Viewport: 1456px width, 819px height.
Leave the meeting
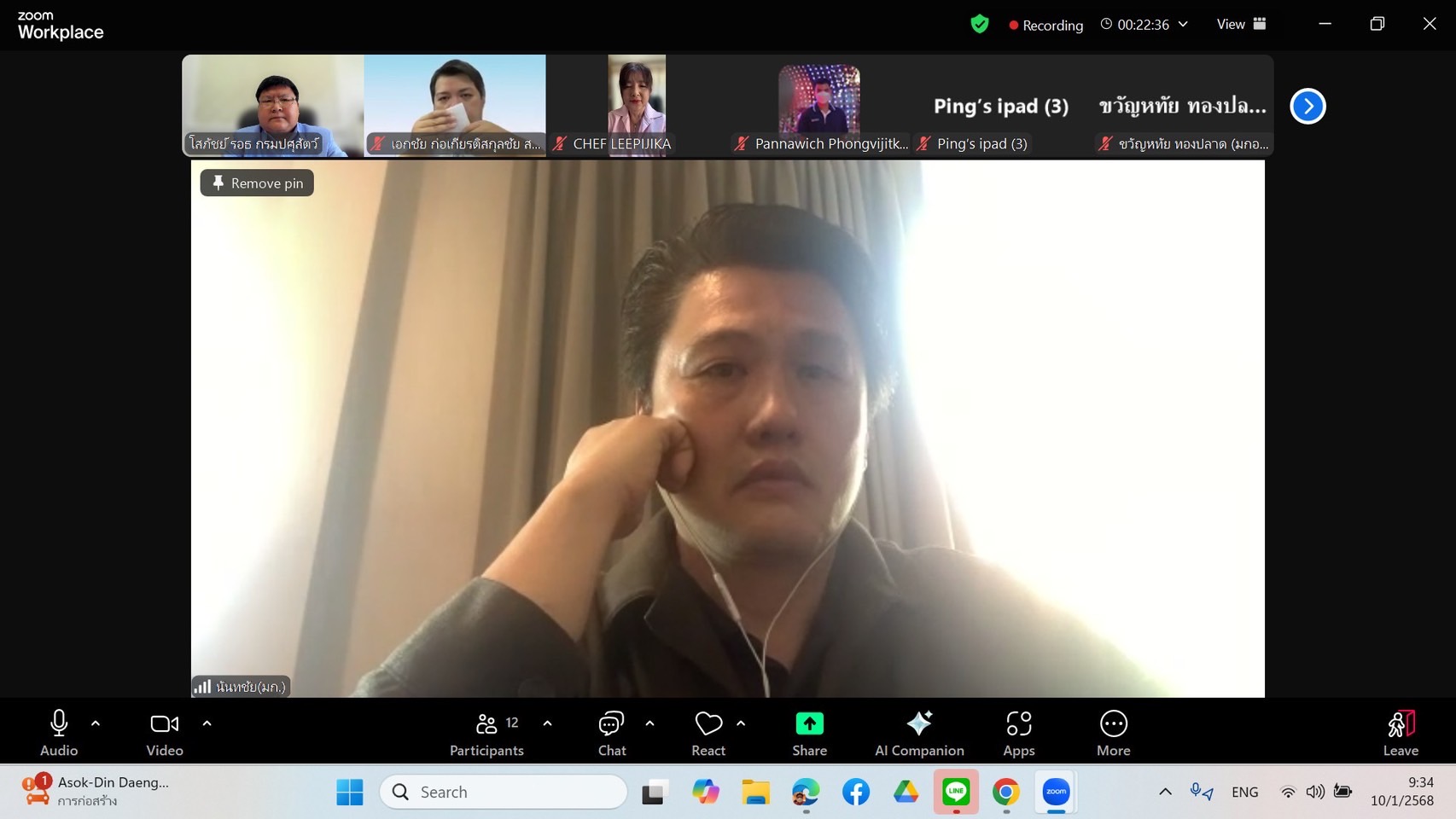click(x=1400, y=732)
